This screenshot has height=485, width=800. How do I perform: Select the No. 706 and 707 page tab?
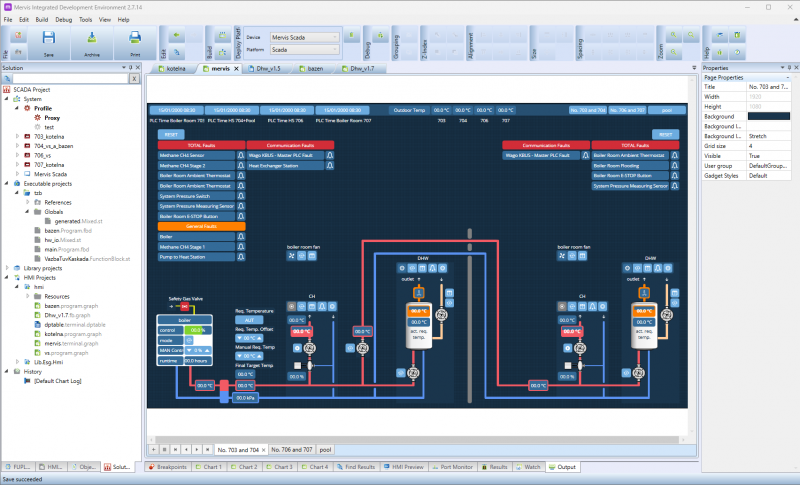292,449
